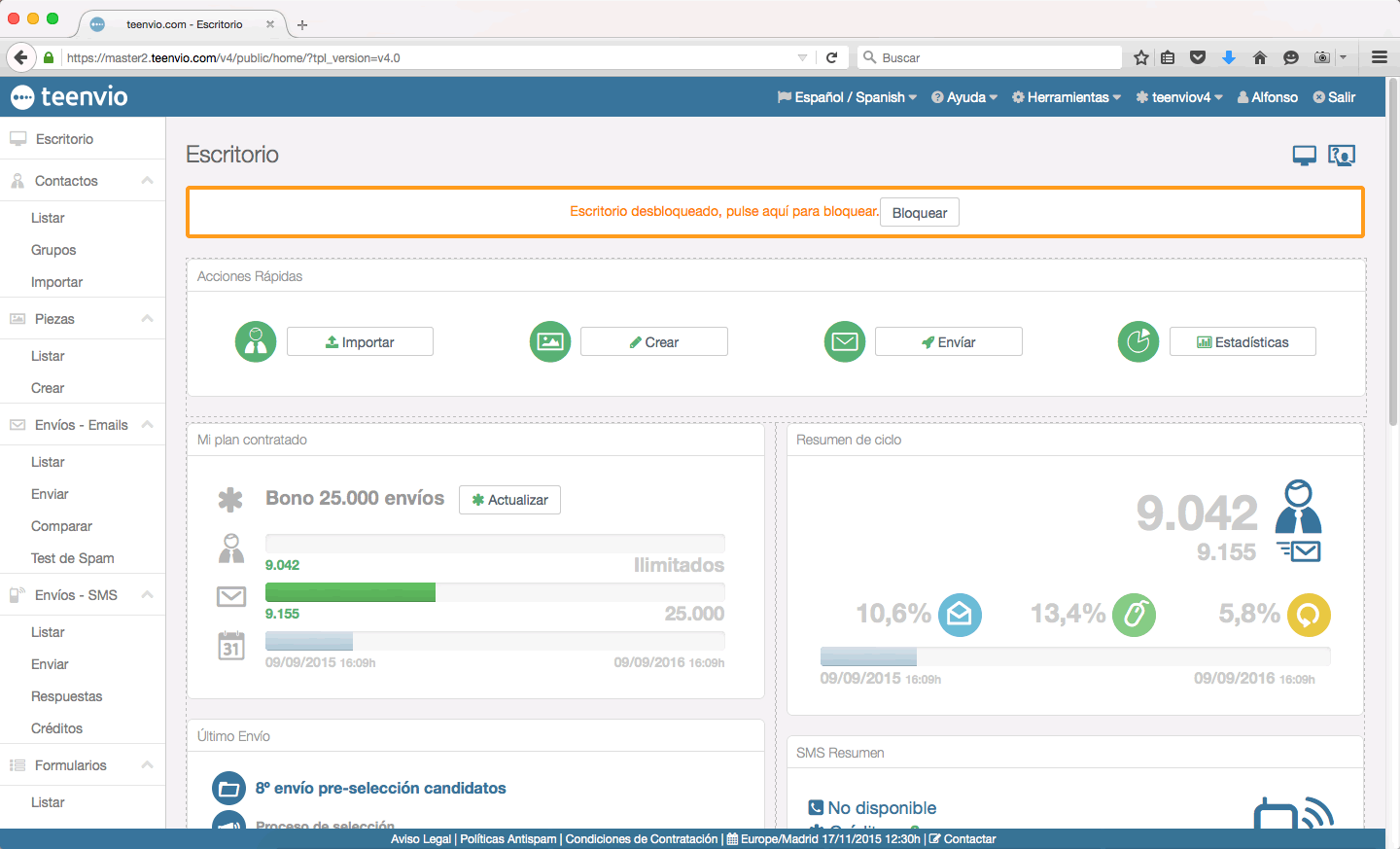Click the green image Crear circle icon
The height and width of the screenshot is (849, 1400).
pos(550,342)
